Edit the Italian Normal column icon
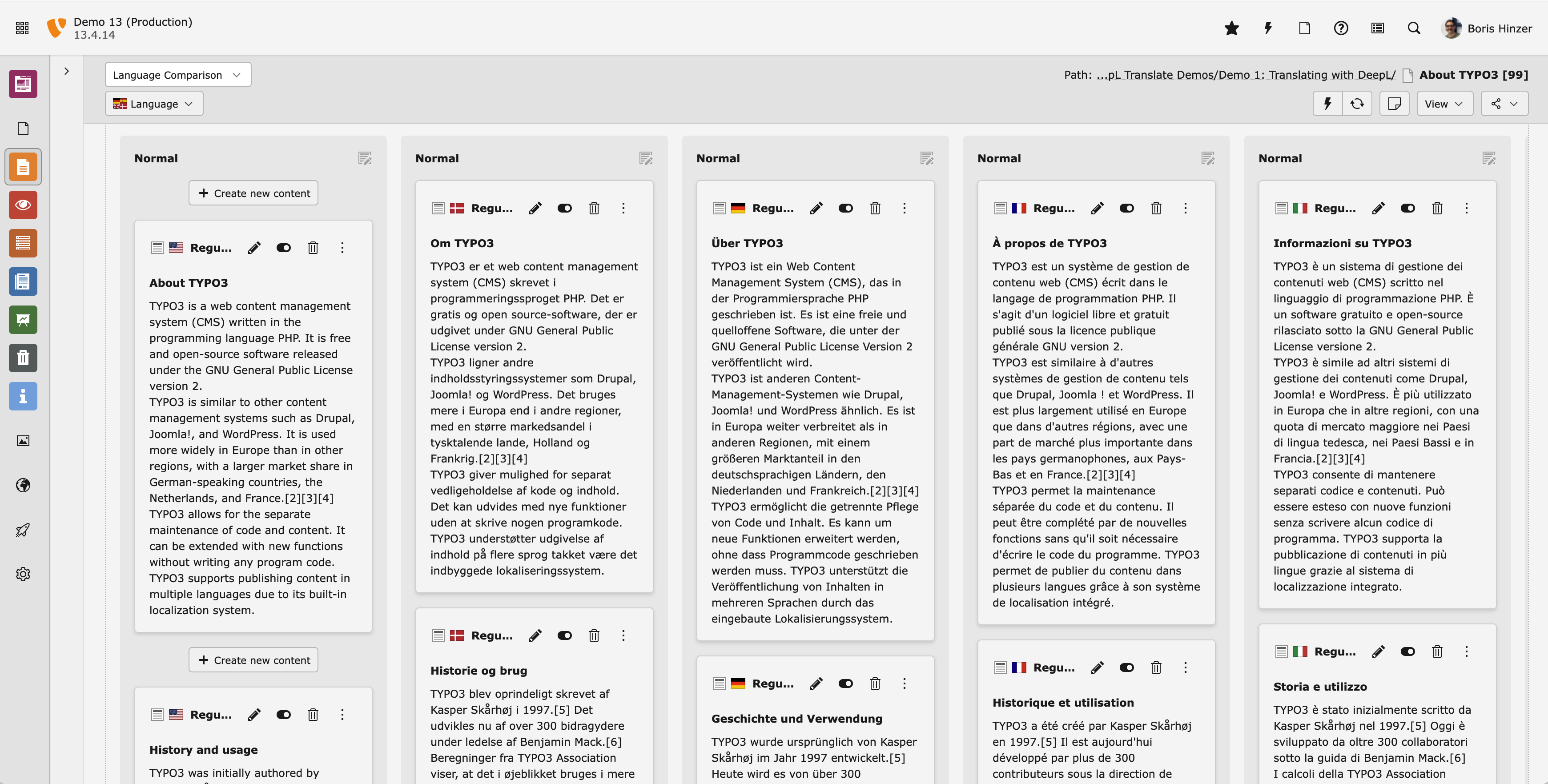Viewport: 1548px width, 784px height. coord(1489,158)
